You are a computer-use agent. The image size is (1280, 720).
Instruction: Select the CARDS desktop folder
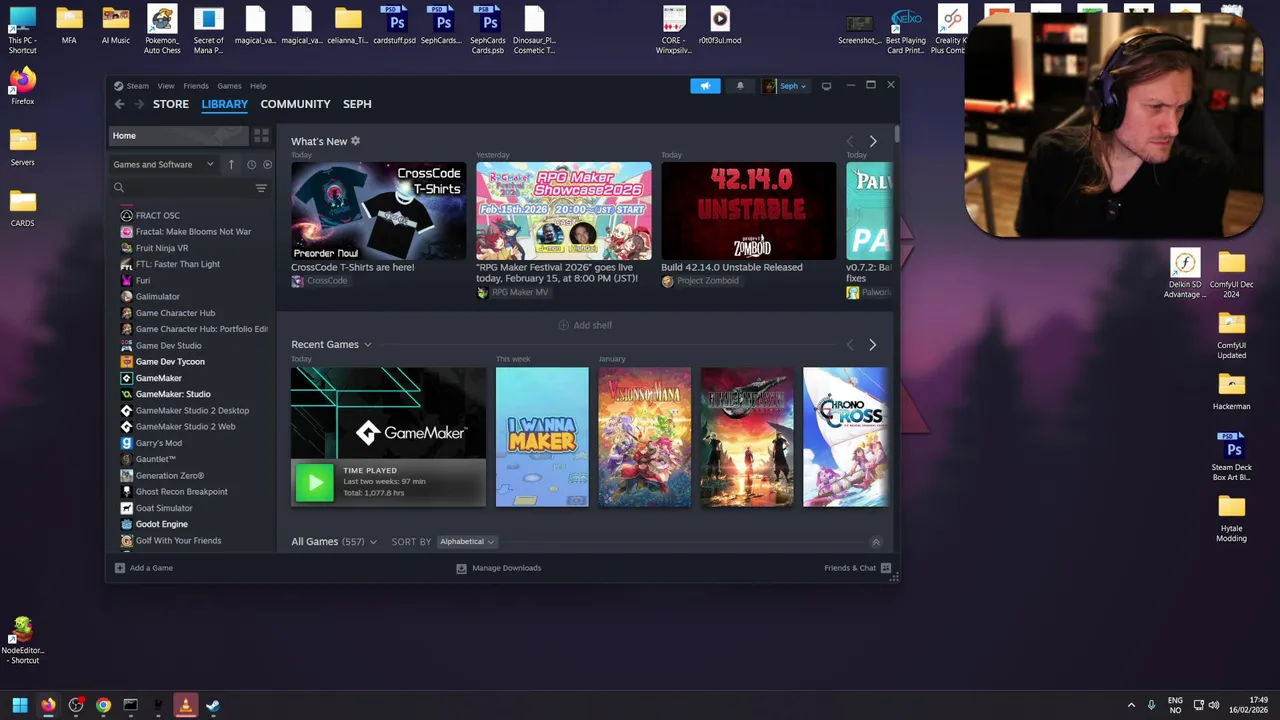(x=22, y=208)
